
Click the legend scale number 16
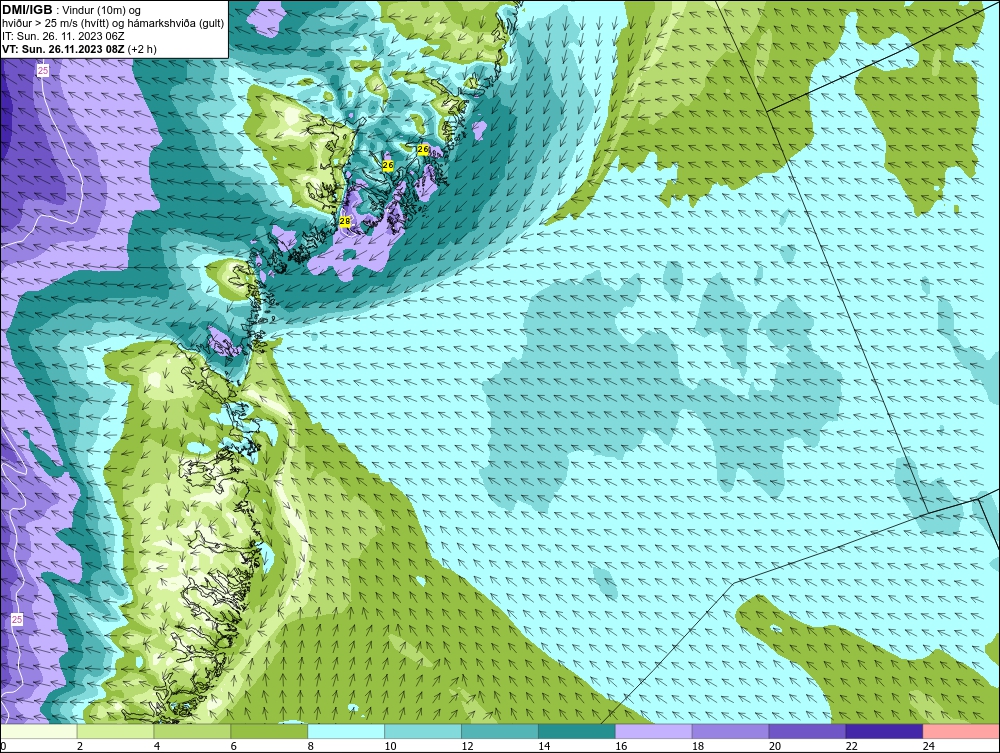click(621, 746)
